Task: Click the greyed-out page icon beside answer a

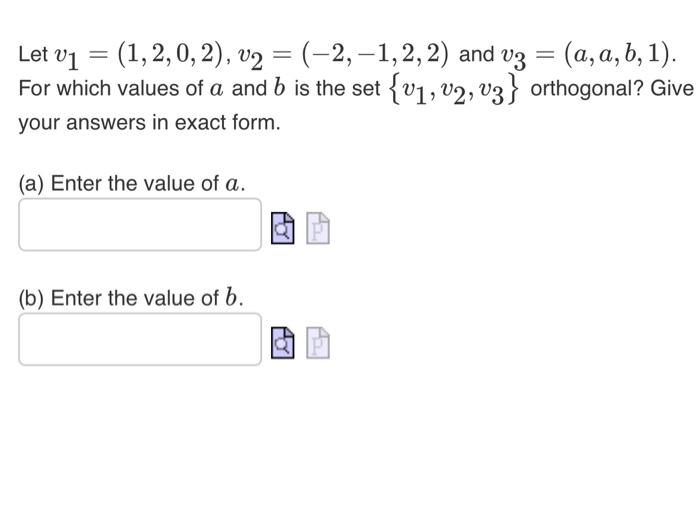Action: point(318,228)
